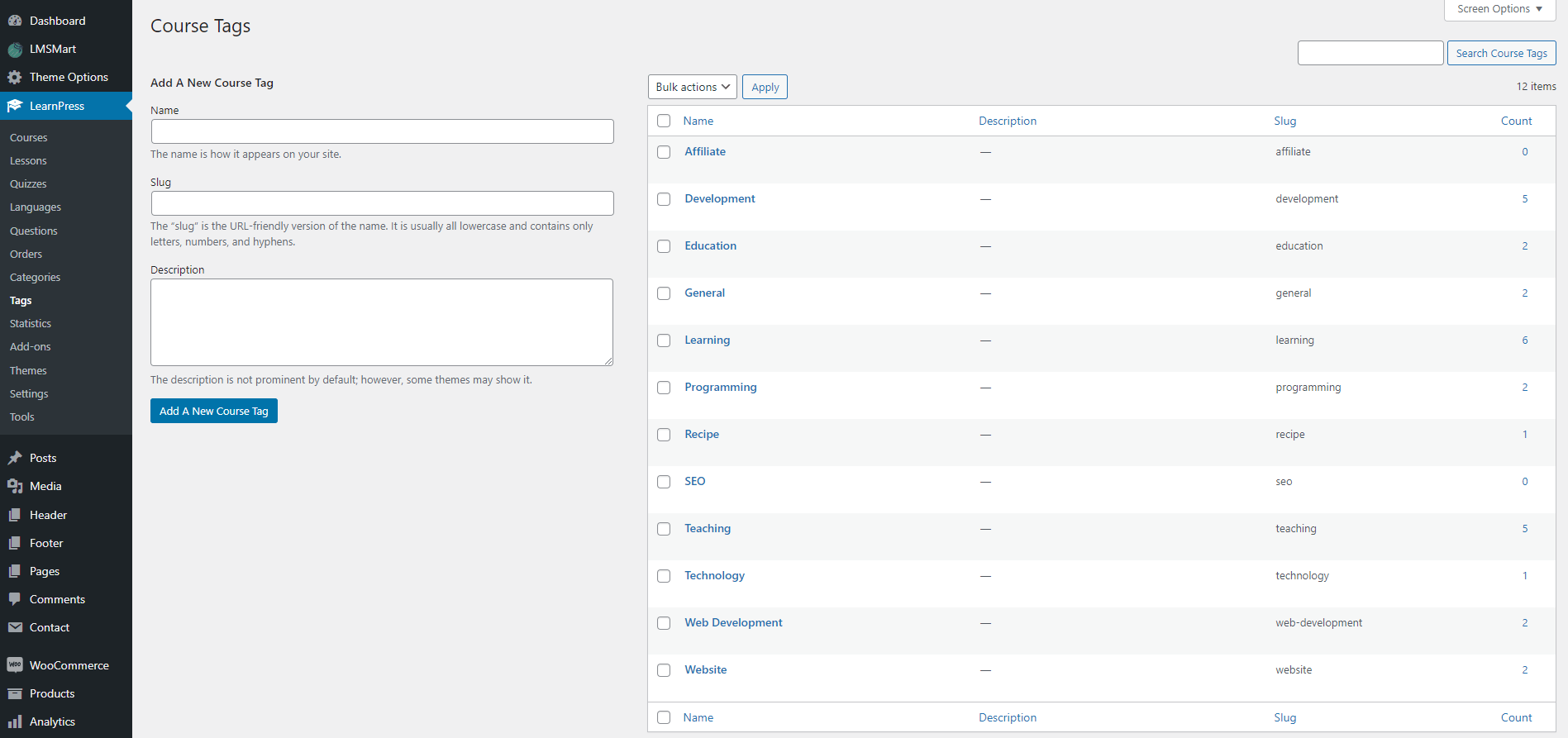Check the Affiliate tag checkbox
Image resolution: width=1568 pixels, height=738 pixels.
[664, 152]
